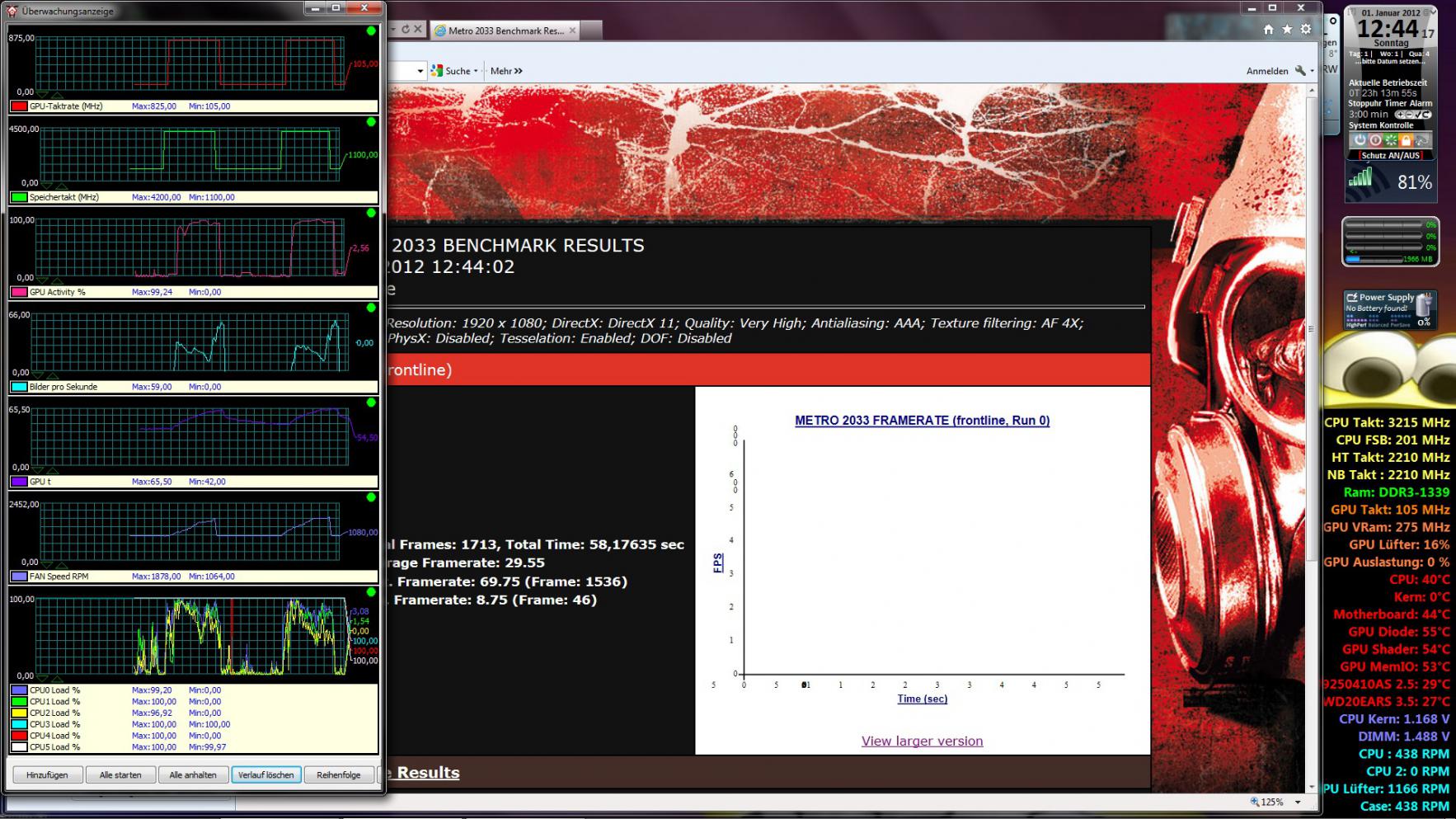This screenshot has height=819, width=1456.
Task: Click the Google toolbar wrench icon
Action: [1300, 71]
